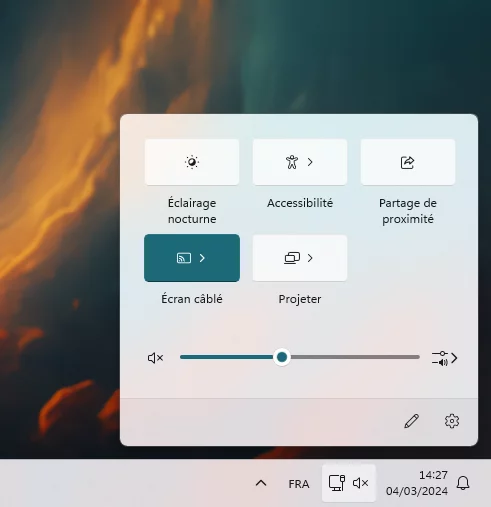Click the Partage de proximité label
Screen dimensions: 491x507
click(x=408, y=211)
